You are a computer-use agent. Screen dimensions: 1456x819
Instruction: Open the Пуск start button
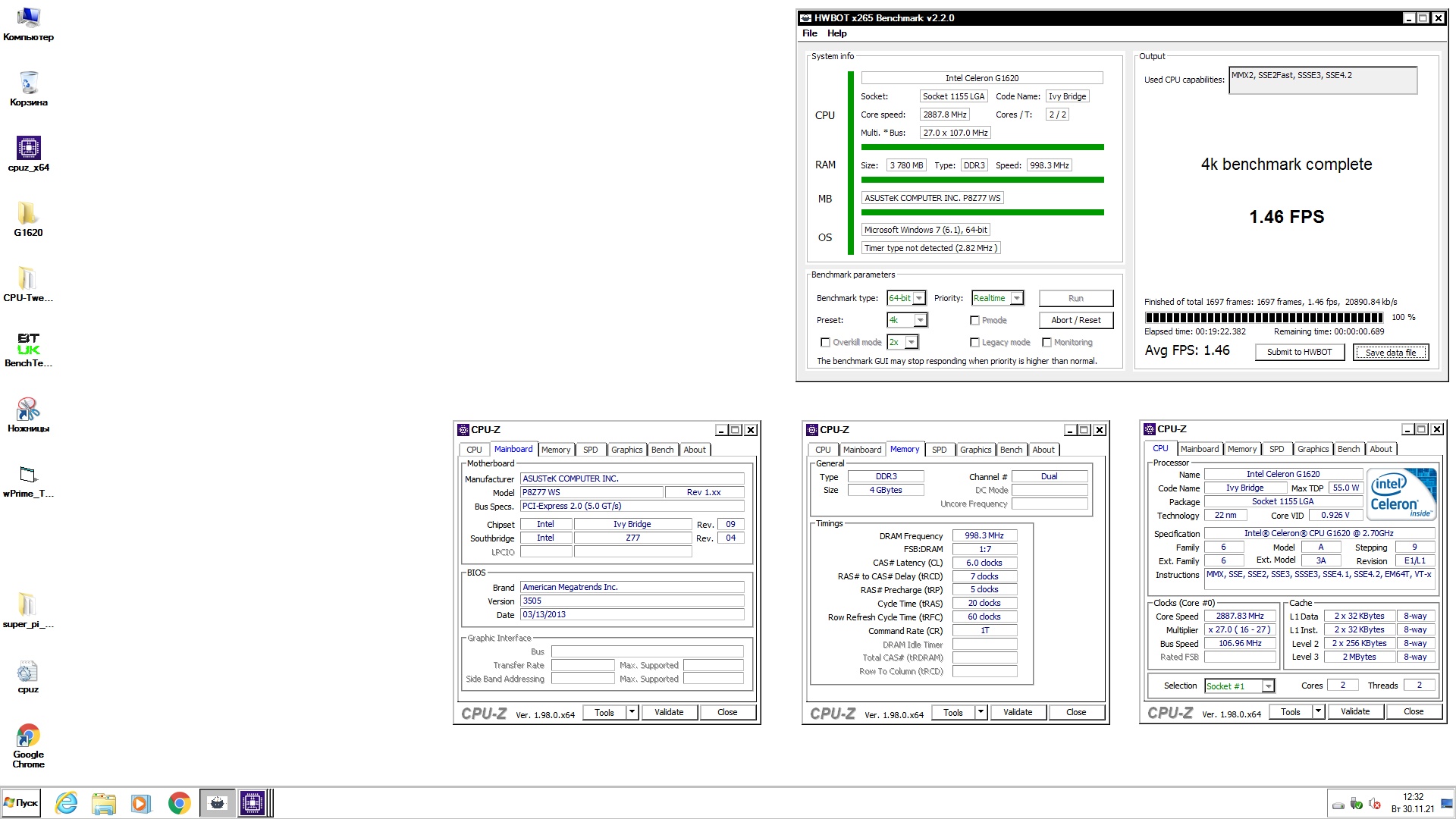[21, 803]
